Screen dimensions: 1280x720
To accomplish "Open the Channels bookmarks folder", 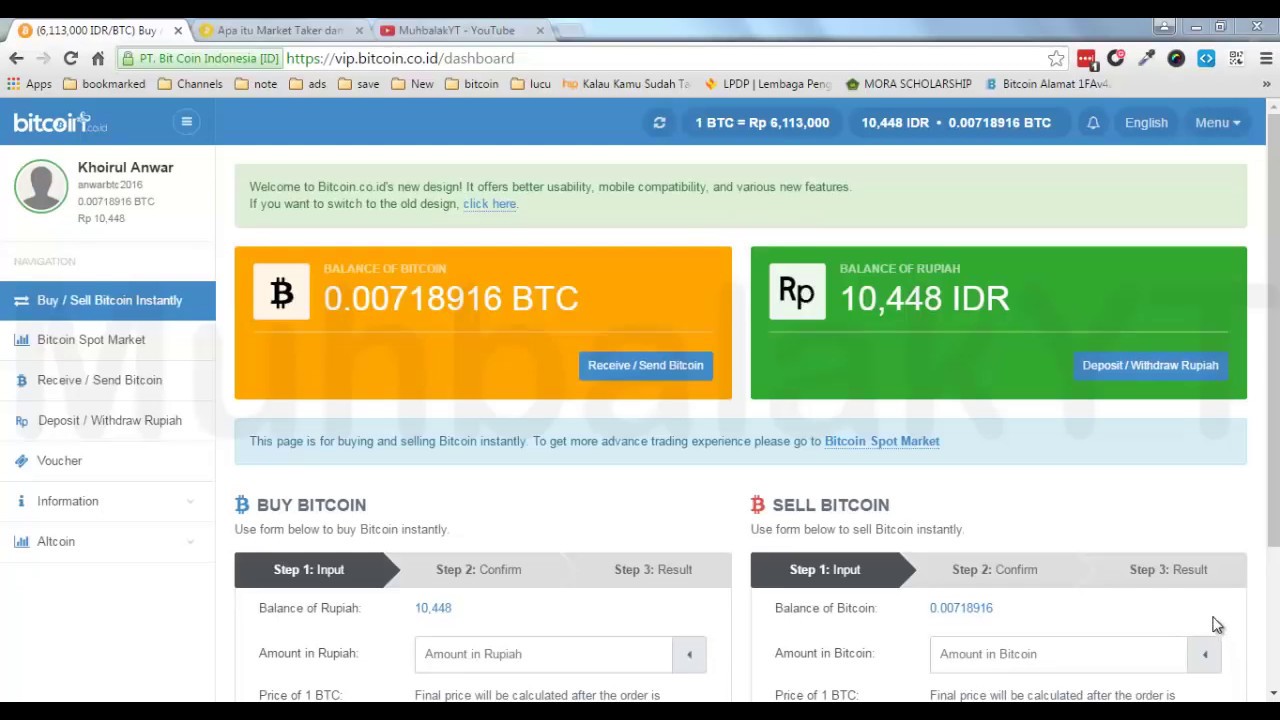I will 190,84.
